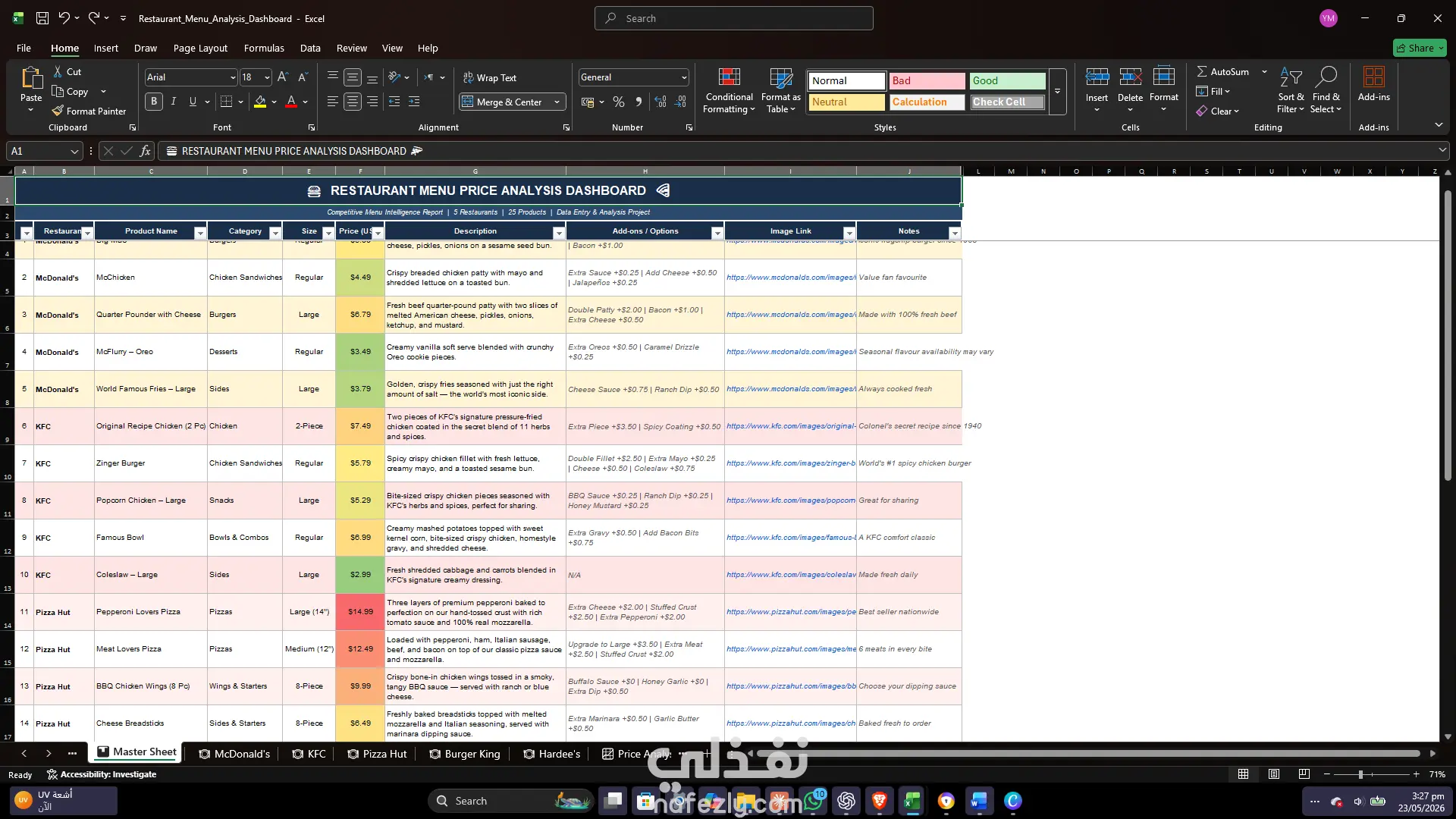The width and height of the screenshot is (1456, 819).
Task: Open the Zinger Burger image link
Action: pos(791,463)
